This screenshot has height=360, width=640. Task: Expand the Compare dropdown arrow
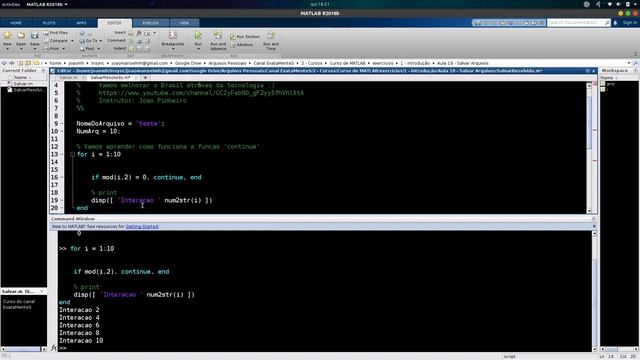72,41
